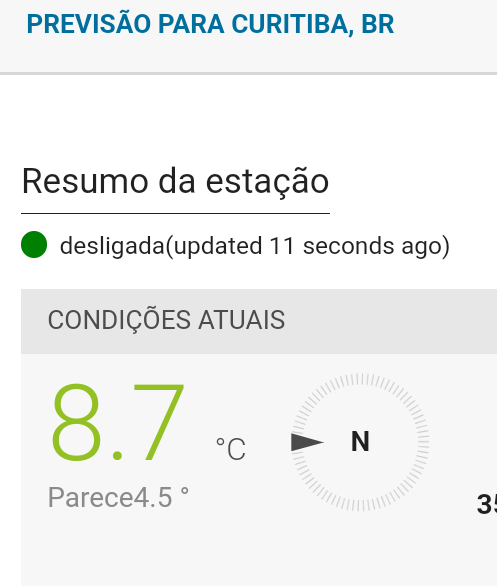The width and height of the screenshot is (497, 586).
Task: Select the Condições Atuais panel header
Action: (259, 321)
